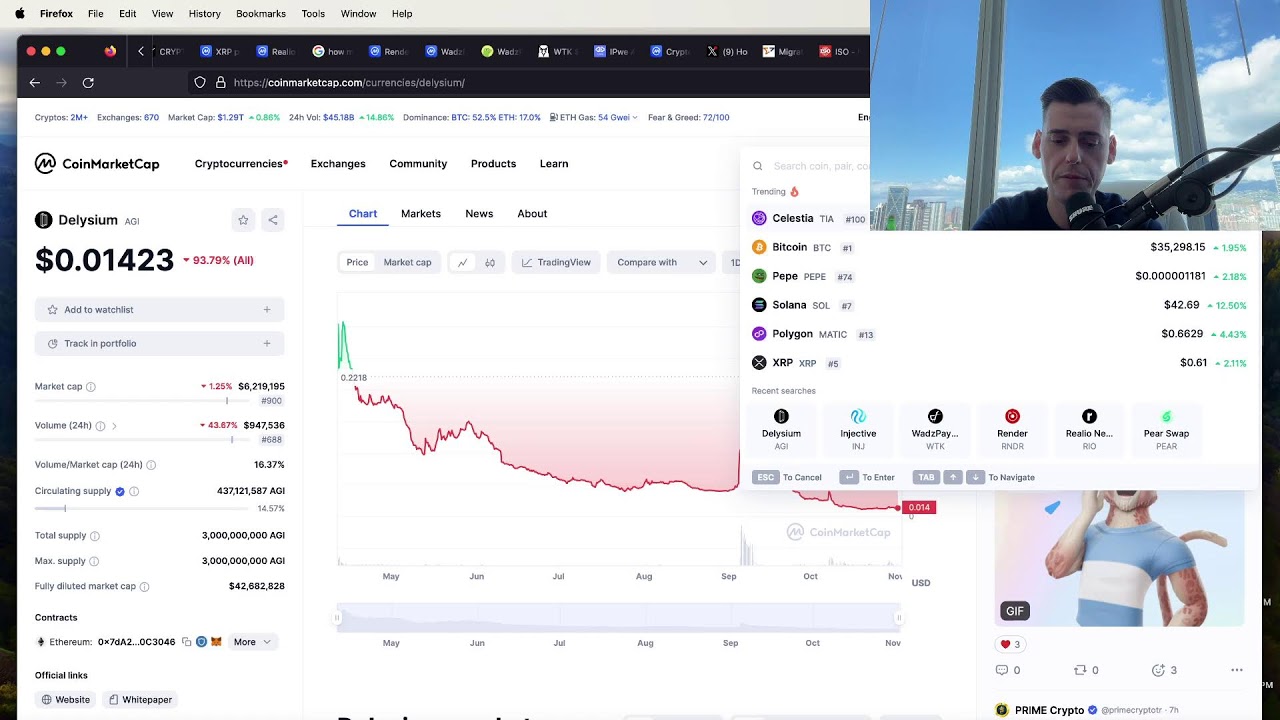Open the News tab

click(x=479, y=214)
